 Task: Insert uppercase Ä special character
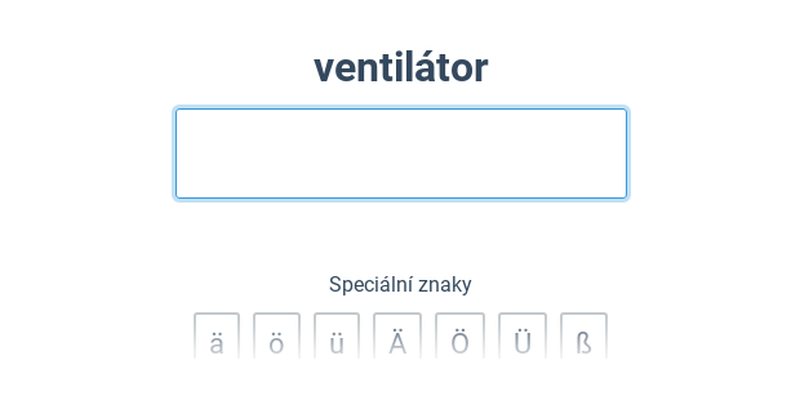397,338
